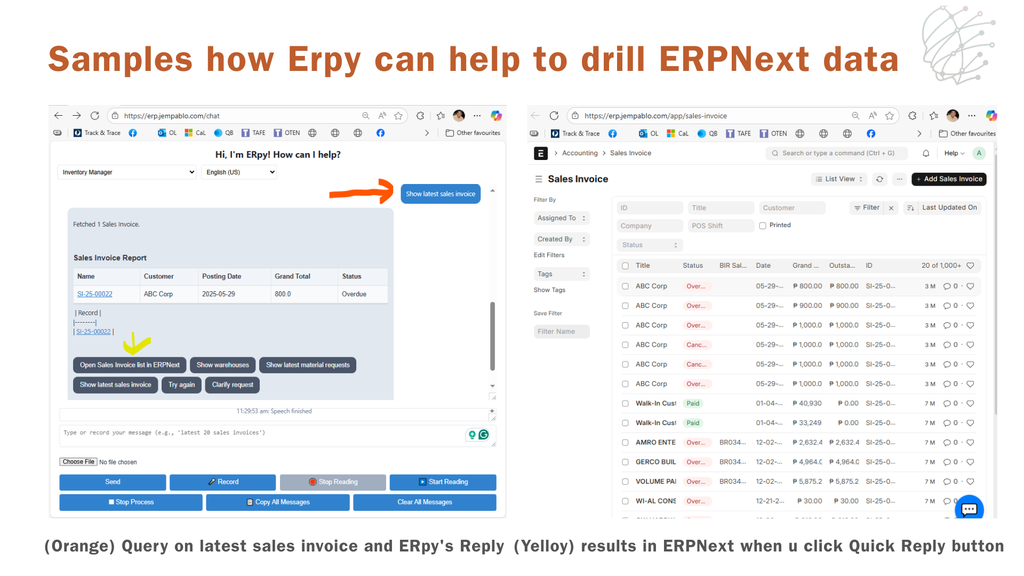Open the QB bookmark in the sales-invoice browser
This screenshot has width=1024, height=576.
(707, 133)
